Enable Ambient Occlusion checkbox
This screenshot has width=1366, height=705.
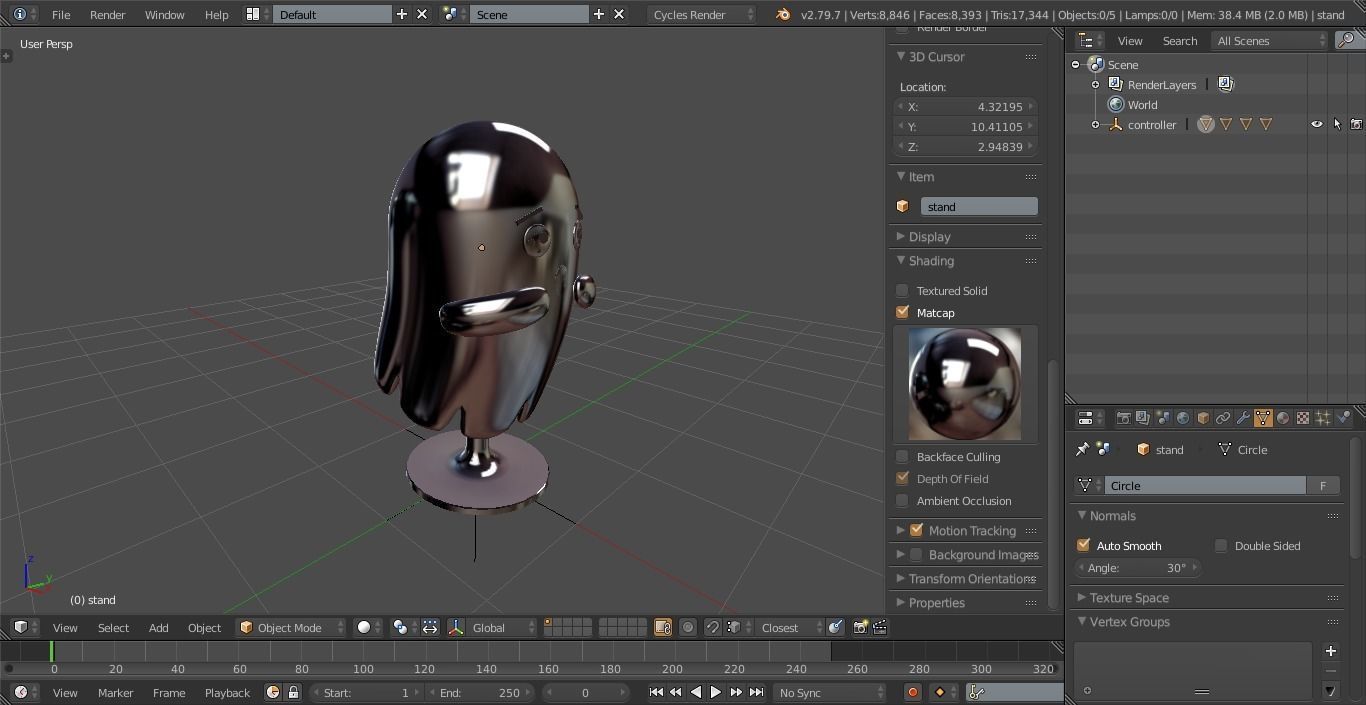[902, 501]
